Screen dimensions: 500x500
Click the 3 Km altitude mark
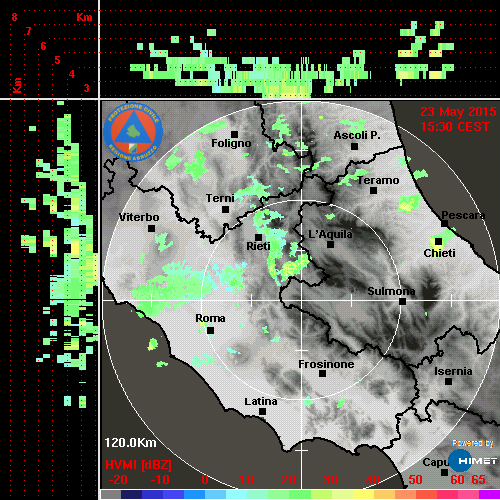pos(86,88)
